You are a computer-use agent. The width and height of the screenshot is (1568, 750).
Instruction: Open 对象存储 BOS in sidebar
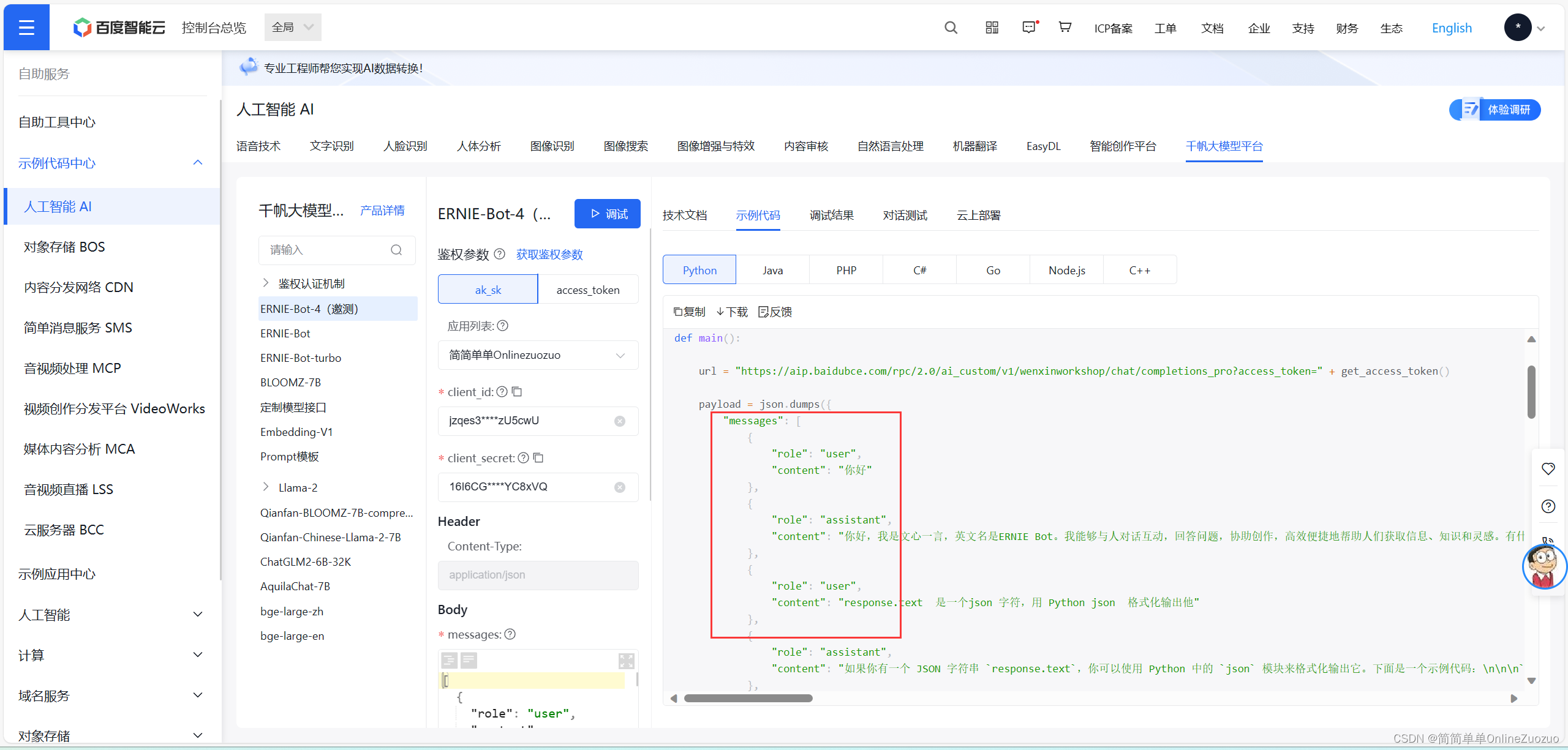[x=64, y=247]
